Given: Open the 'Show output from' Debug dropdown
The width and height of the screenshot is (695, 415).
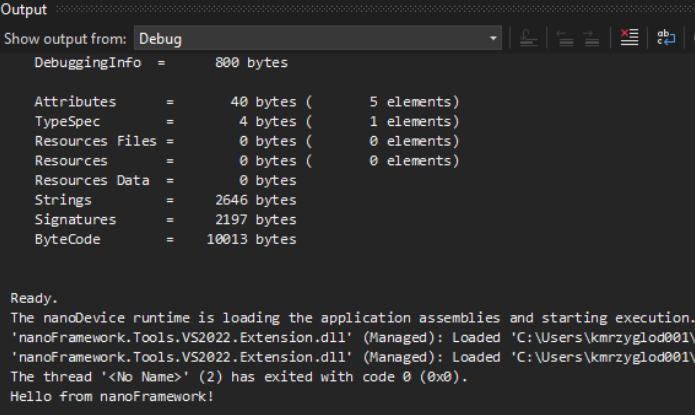Looking at the screenshot, I should tap(318, 39).
